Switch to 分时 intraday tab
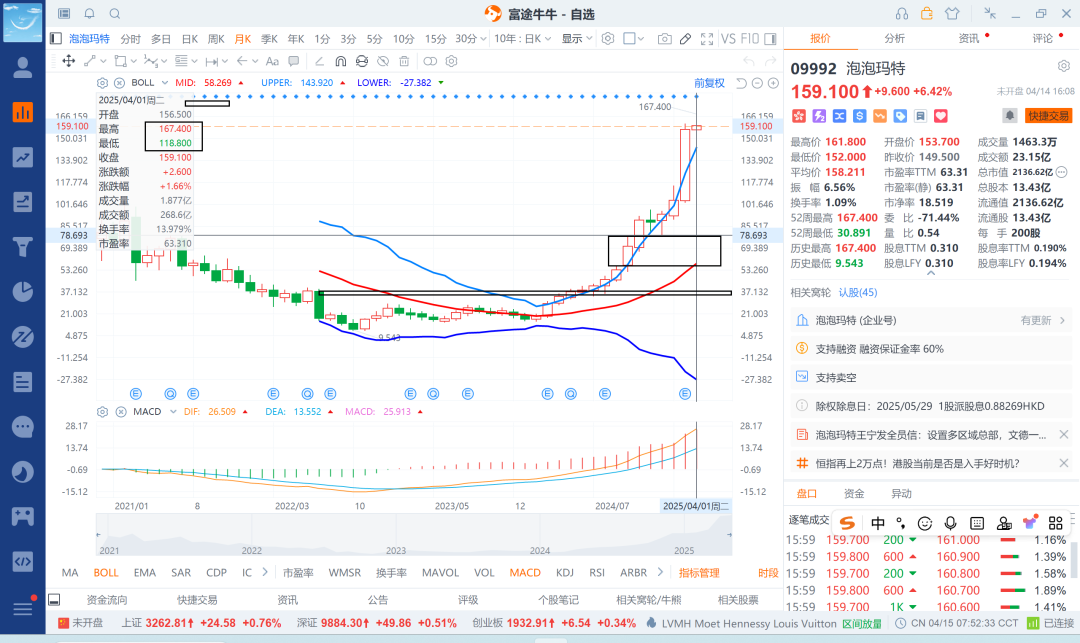 130,39
